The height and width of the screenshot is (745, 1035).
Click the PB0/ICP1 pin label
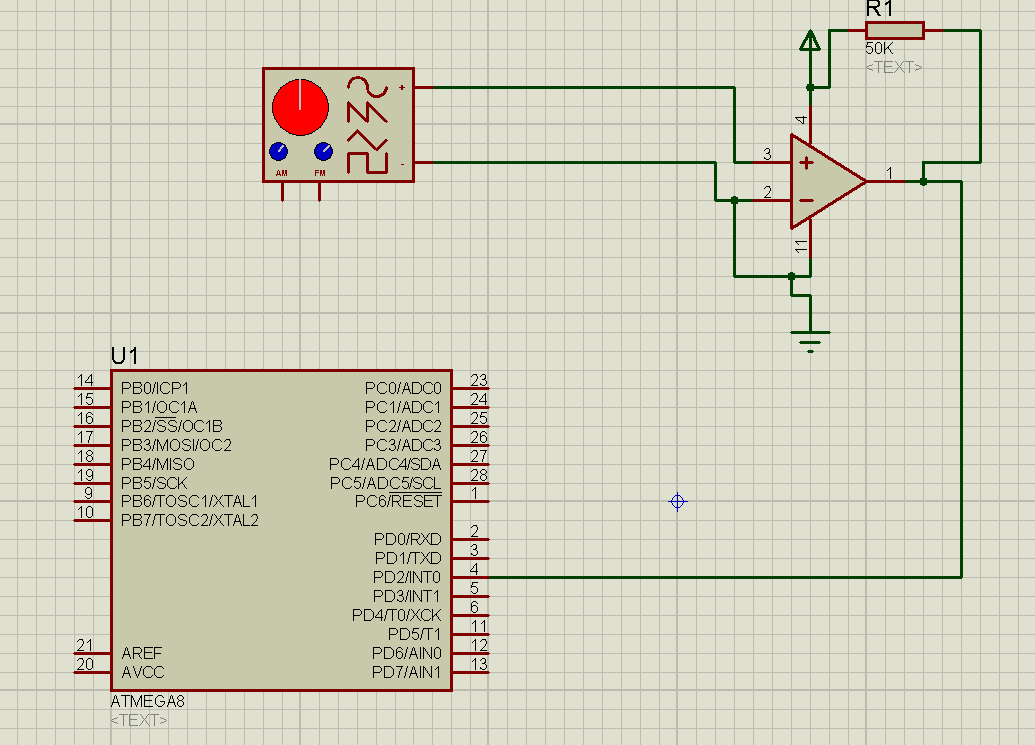pos(155,387)
